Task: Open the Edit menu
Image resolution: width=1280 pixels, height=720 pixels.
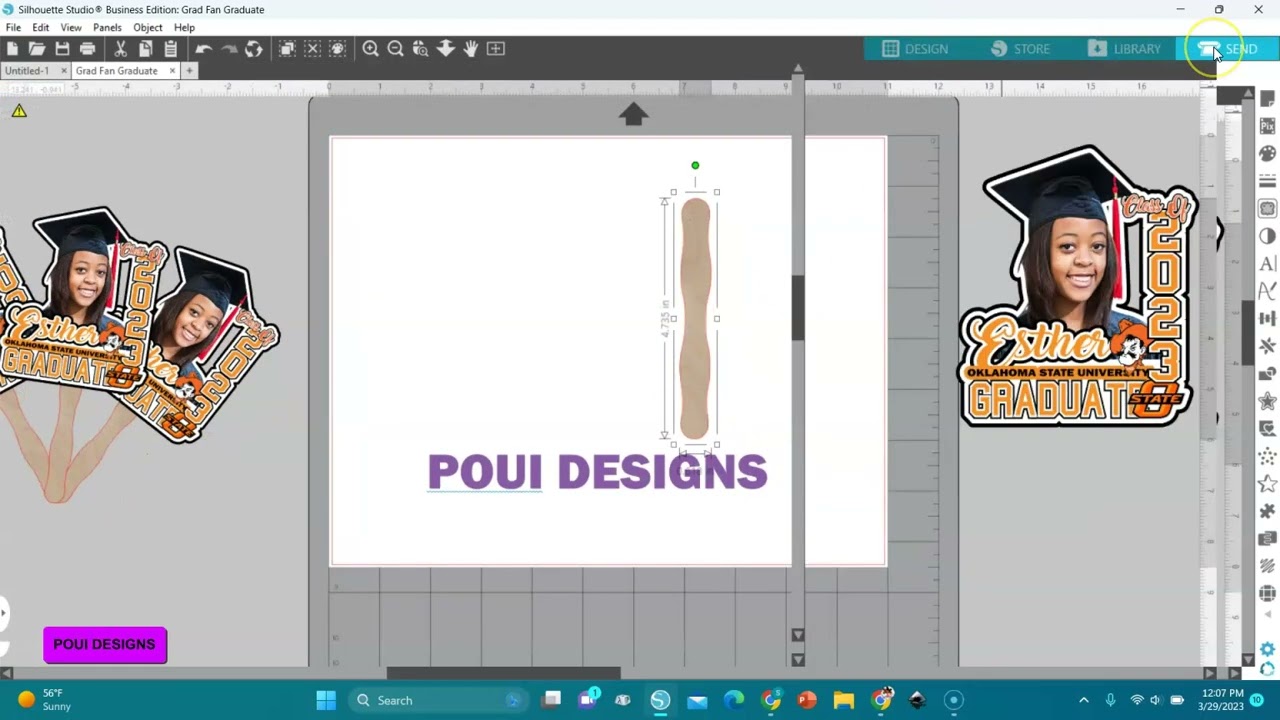Action: coord(40,27)
